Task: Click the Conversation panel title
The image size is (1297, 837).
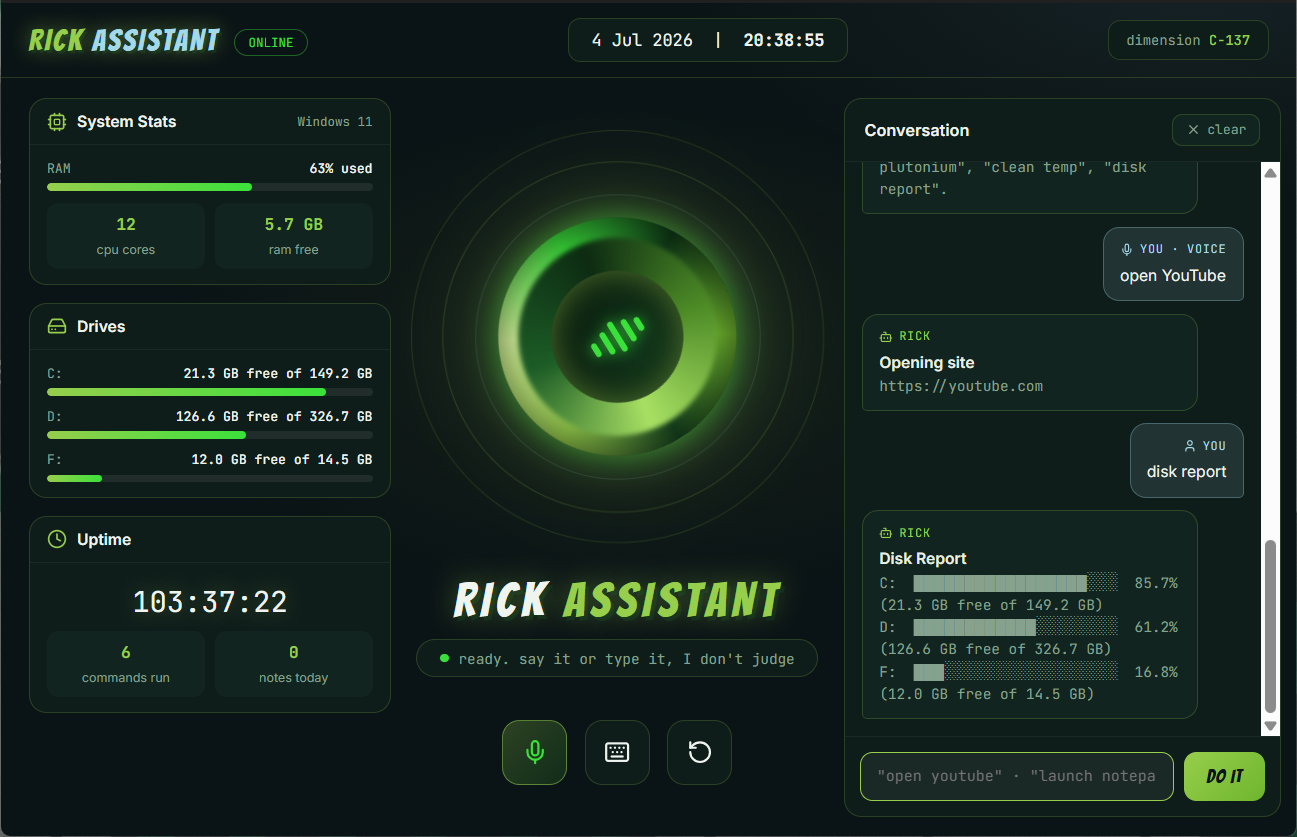Action: tap(917, 130)
